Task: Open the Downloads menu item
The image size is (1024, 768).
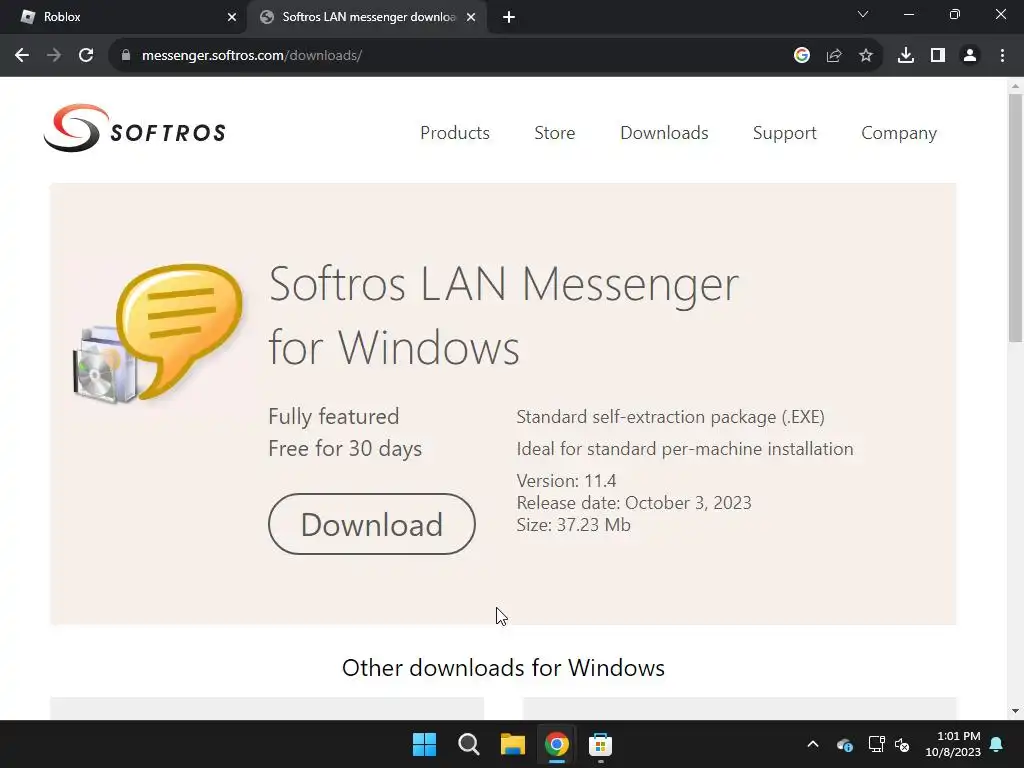Action: tap(664, 133)
